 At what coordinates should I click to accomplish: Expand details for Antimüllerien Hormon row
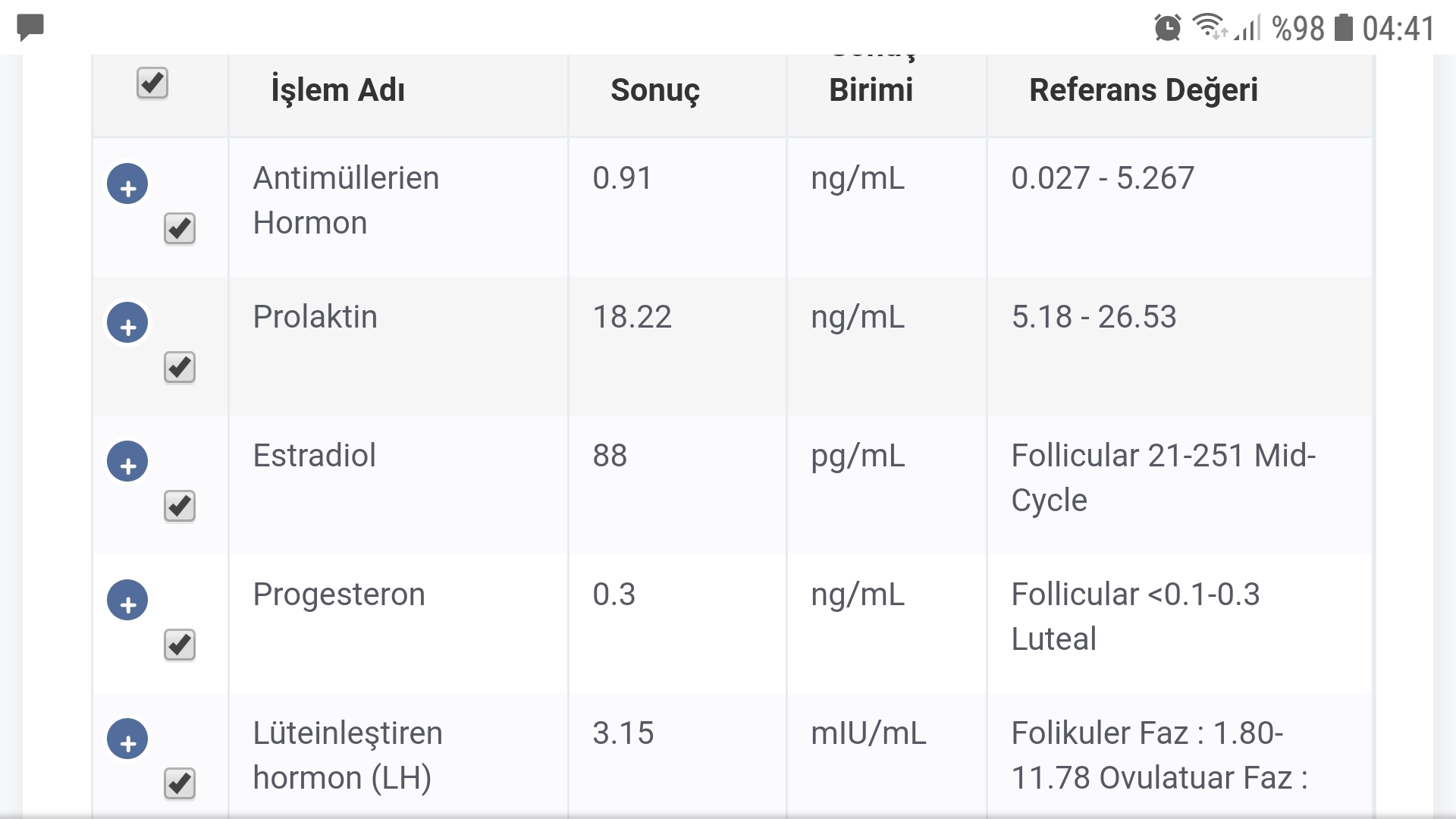(x=127, y=184)
